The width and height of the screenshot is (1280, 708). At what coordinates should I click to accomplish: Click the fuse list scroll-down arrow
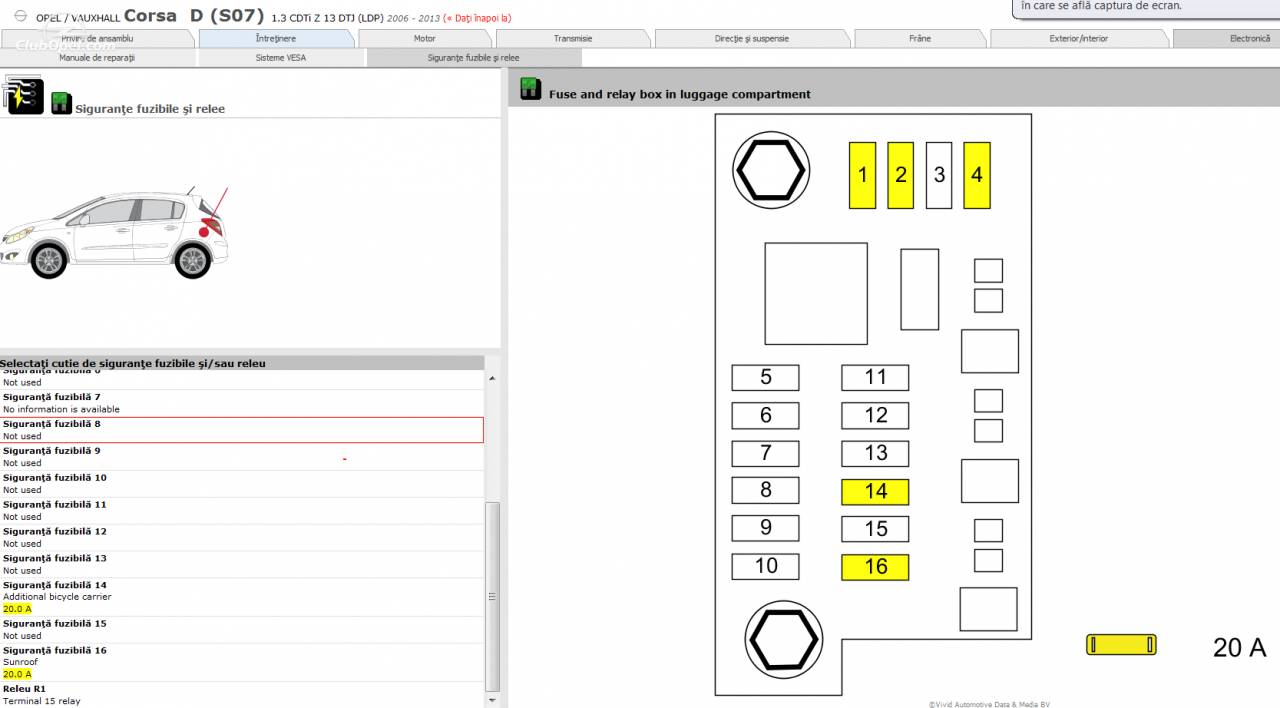pyautogui.click(x=492, y=700)
